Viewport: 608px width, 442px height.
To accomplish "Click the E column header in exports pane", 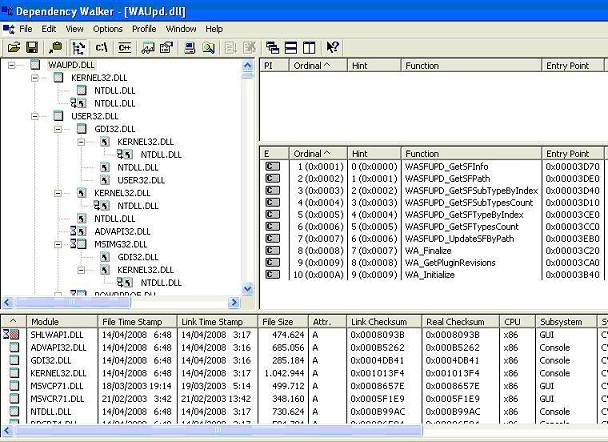I will tap(274, 154).
